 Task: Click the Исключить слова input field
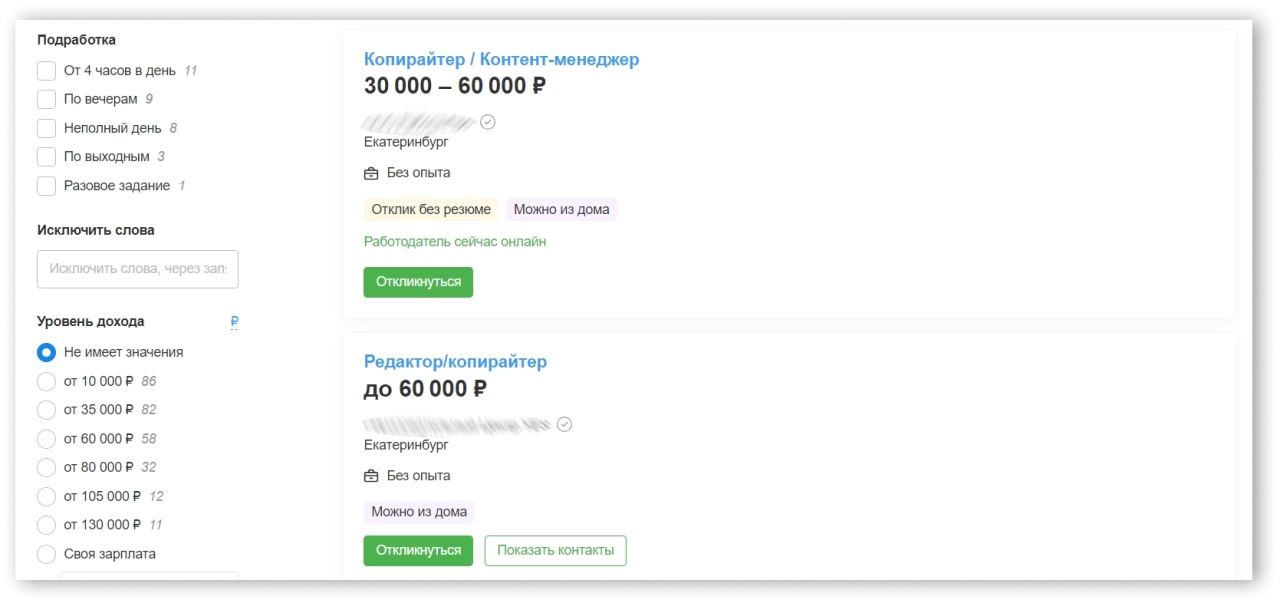pyautogui.click(x=137, y=268)
